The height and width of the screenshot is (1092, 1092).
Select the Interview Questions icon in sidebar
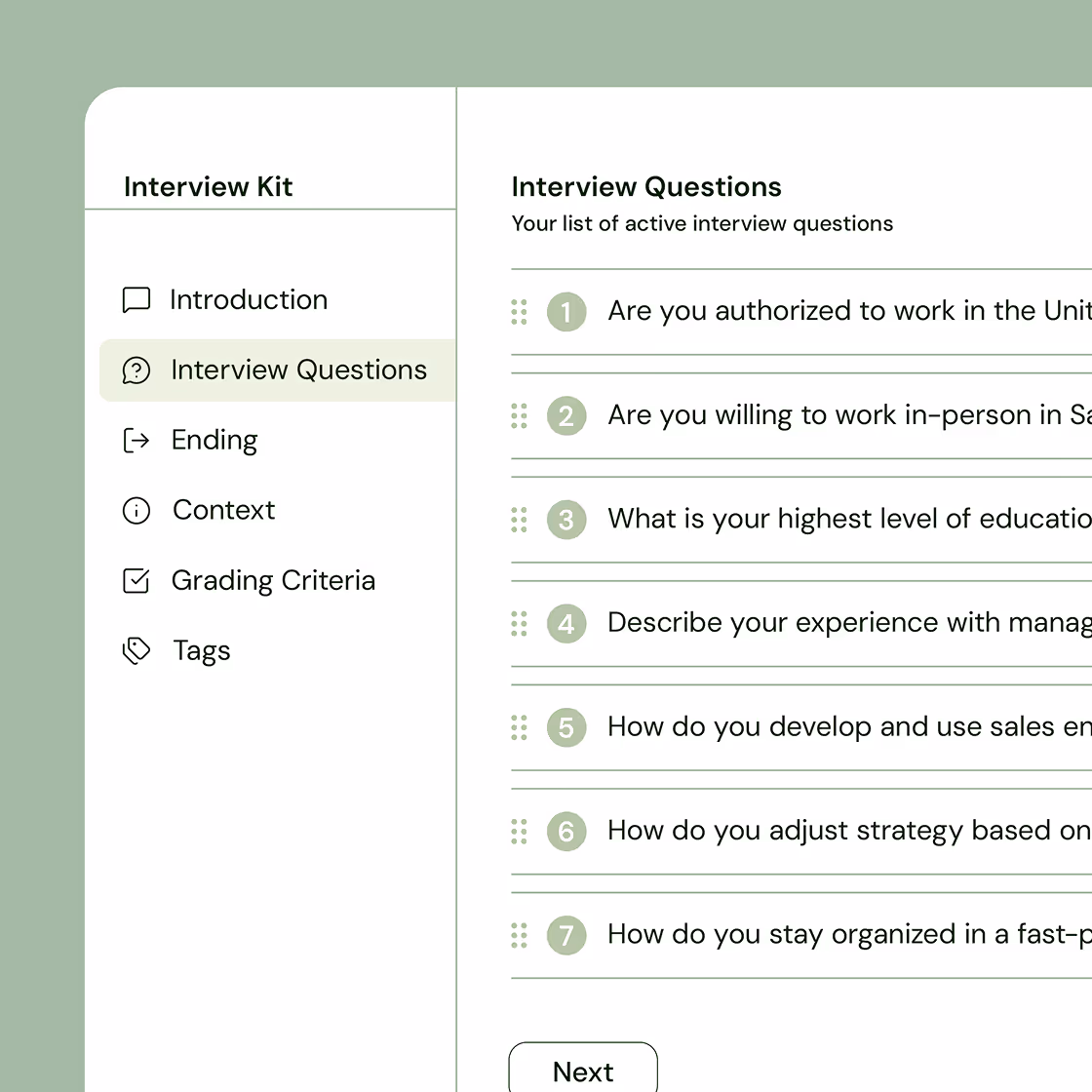(136, 370)
